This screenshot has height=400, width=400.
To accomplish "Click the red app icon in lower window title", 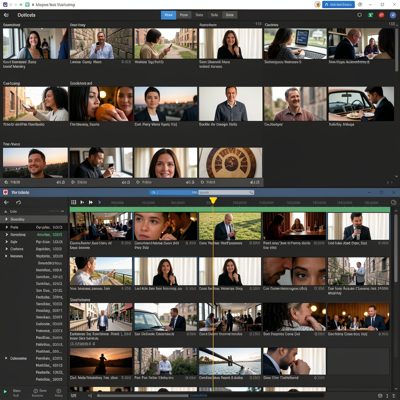I will (x=5, y=192).
